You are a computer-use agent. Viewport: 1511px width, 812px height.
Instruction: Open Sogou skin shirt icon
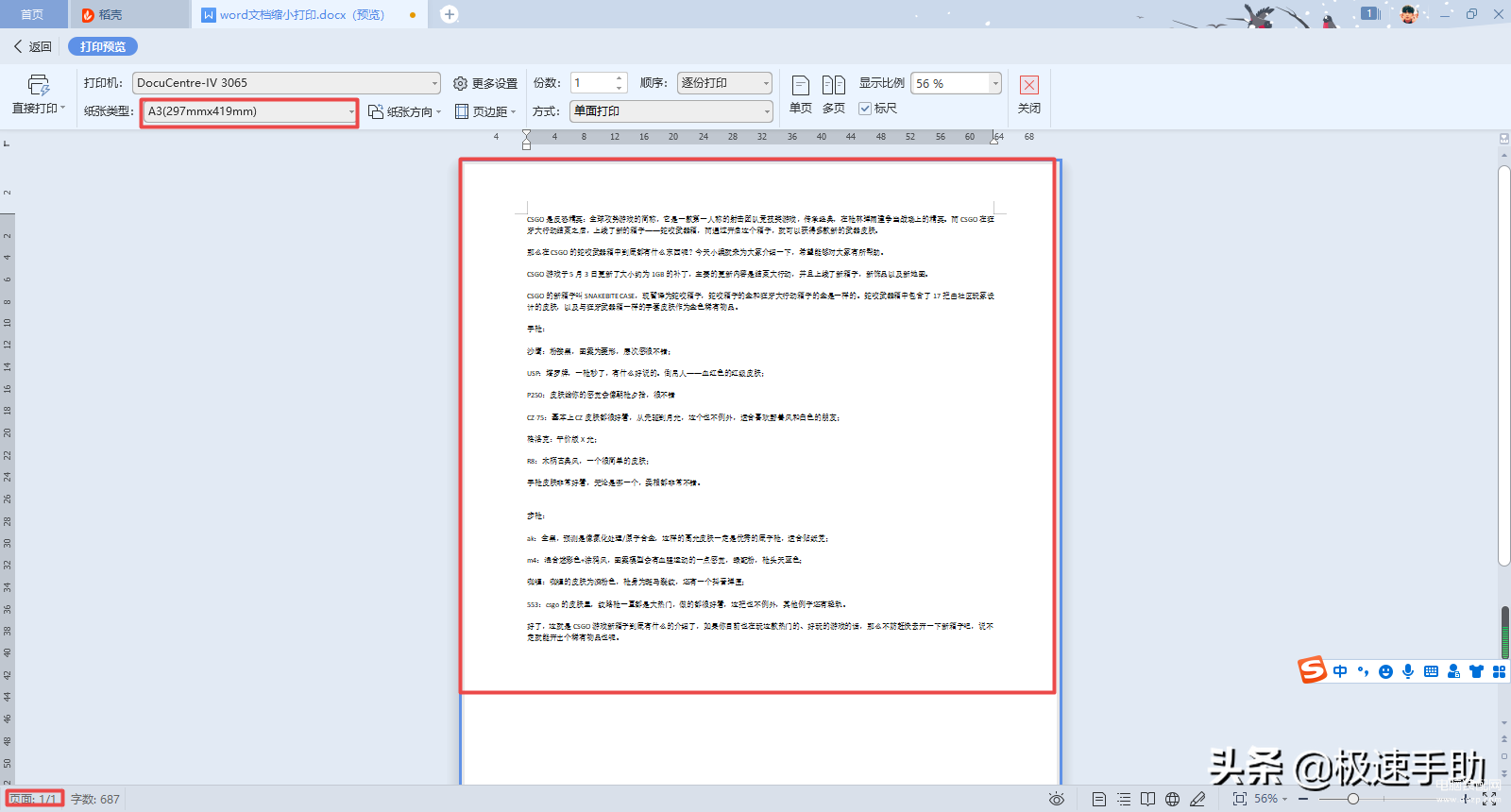pos(1476,671)
